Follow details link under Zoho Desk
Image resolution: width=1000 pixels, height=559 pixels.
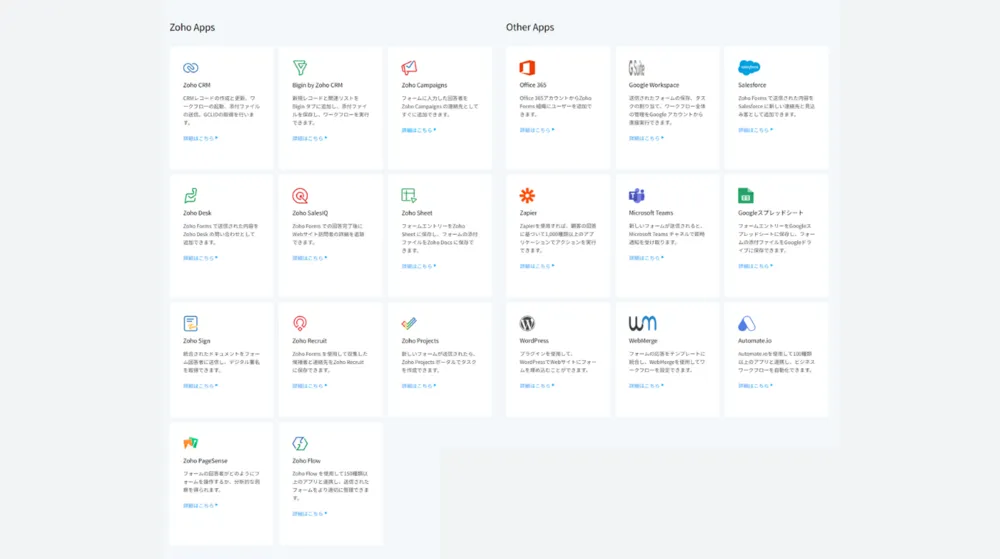tap(200, 258)
